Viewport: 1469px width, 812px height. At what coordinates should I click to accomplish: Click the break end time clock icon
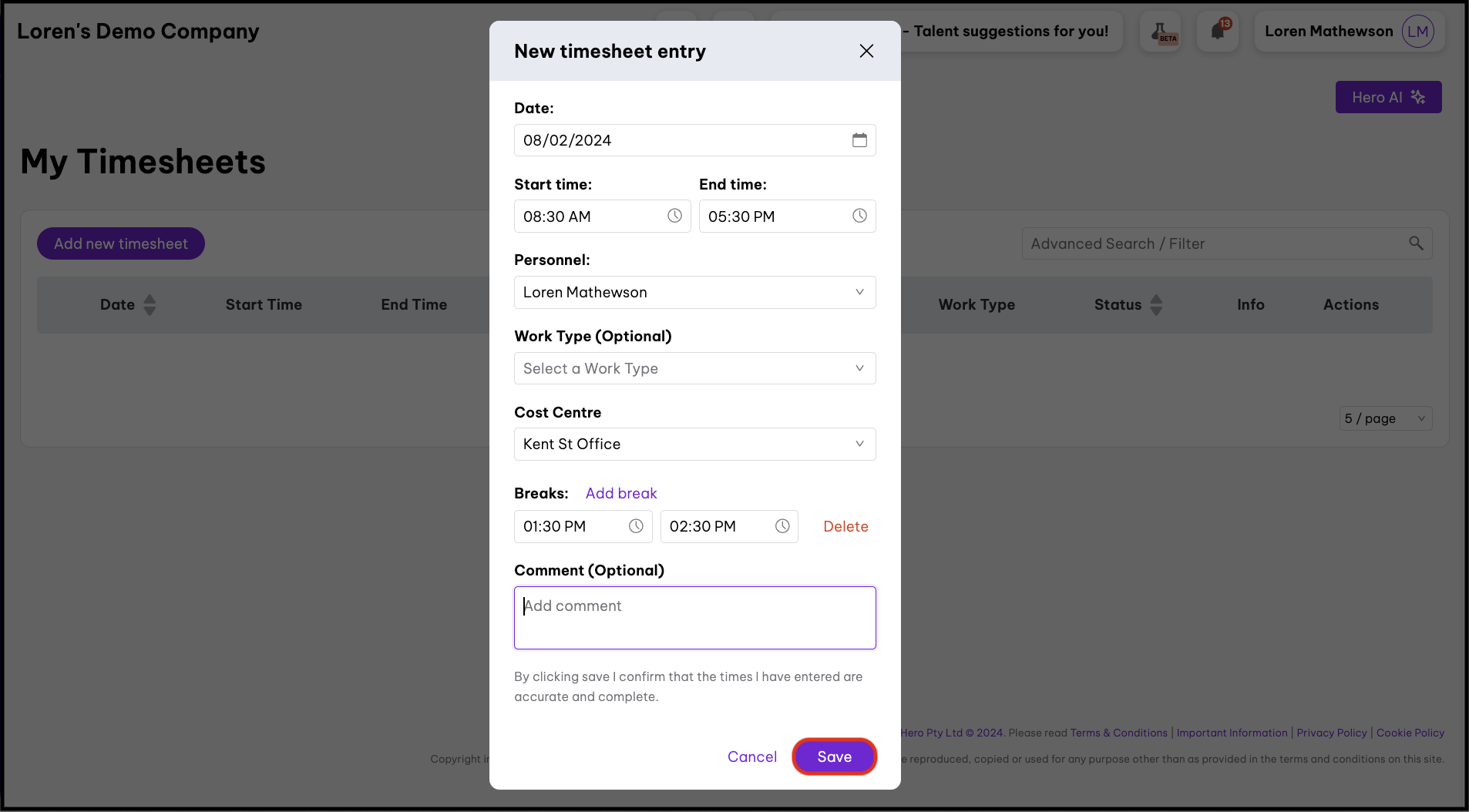click(782, 526)
